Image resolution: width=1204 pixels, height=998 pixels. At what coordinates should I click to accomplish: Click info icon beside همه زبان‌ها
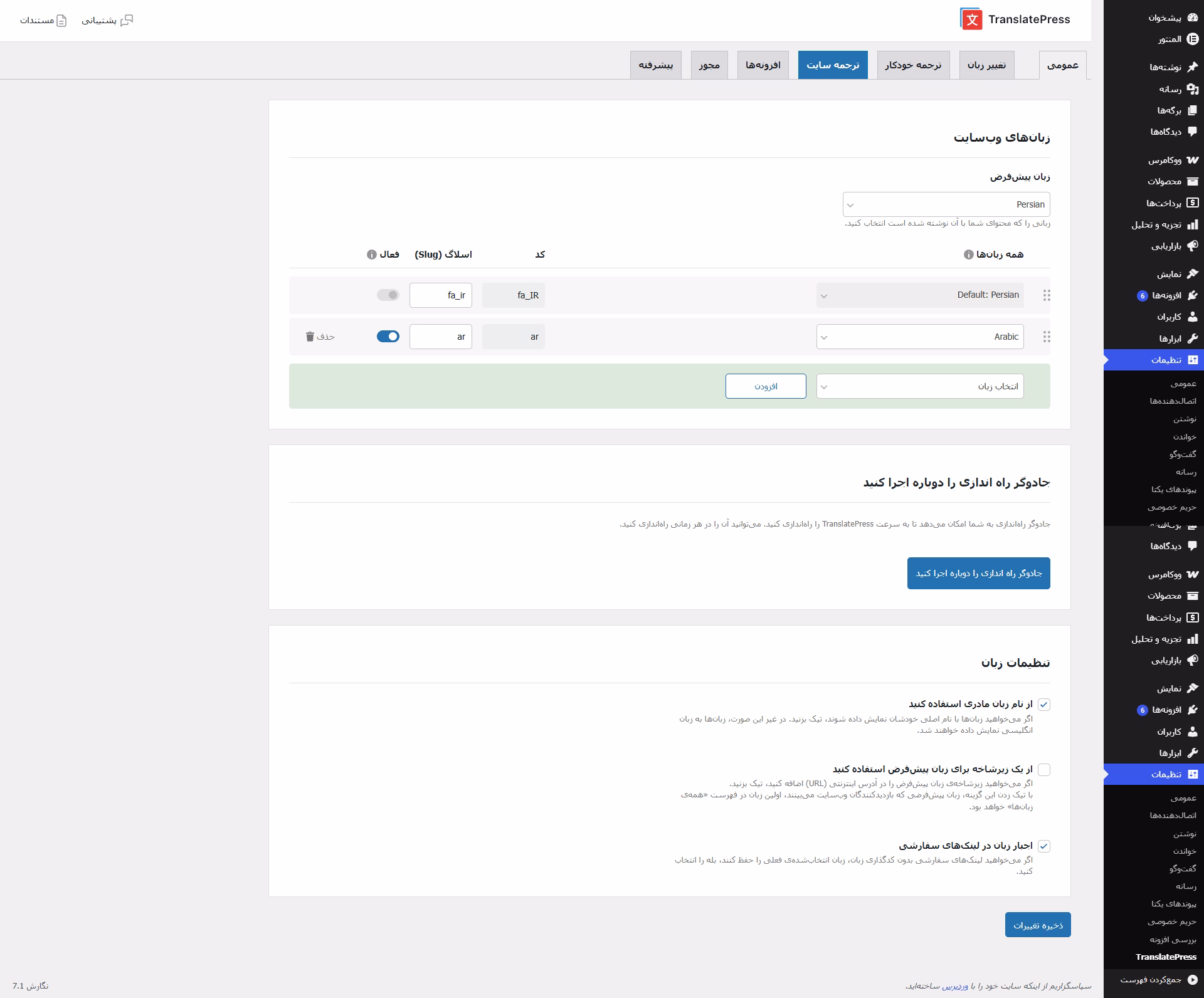coord(968,255)
